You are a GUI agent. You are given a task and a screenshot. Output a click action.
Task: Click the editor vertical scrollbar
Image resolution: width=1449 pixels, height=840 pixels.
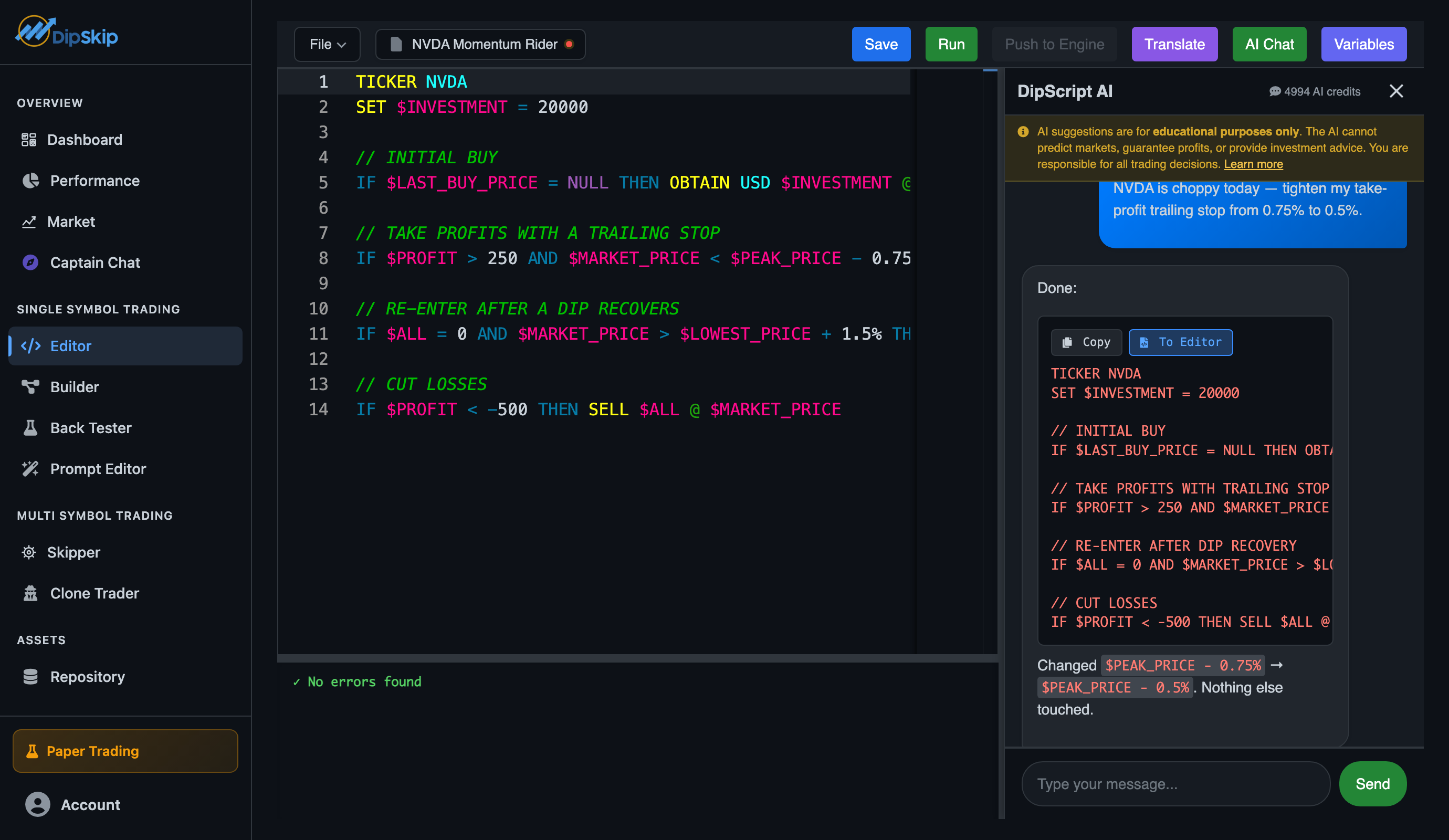click(990, 361)
